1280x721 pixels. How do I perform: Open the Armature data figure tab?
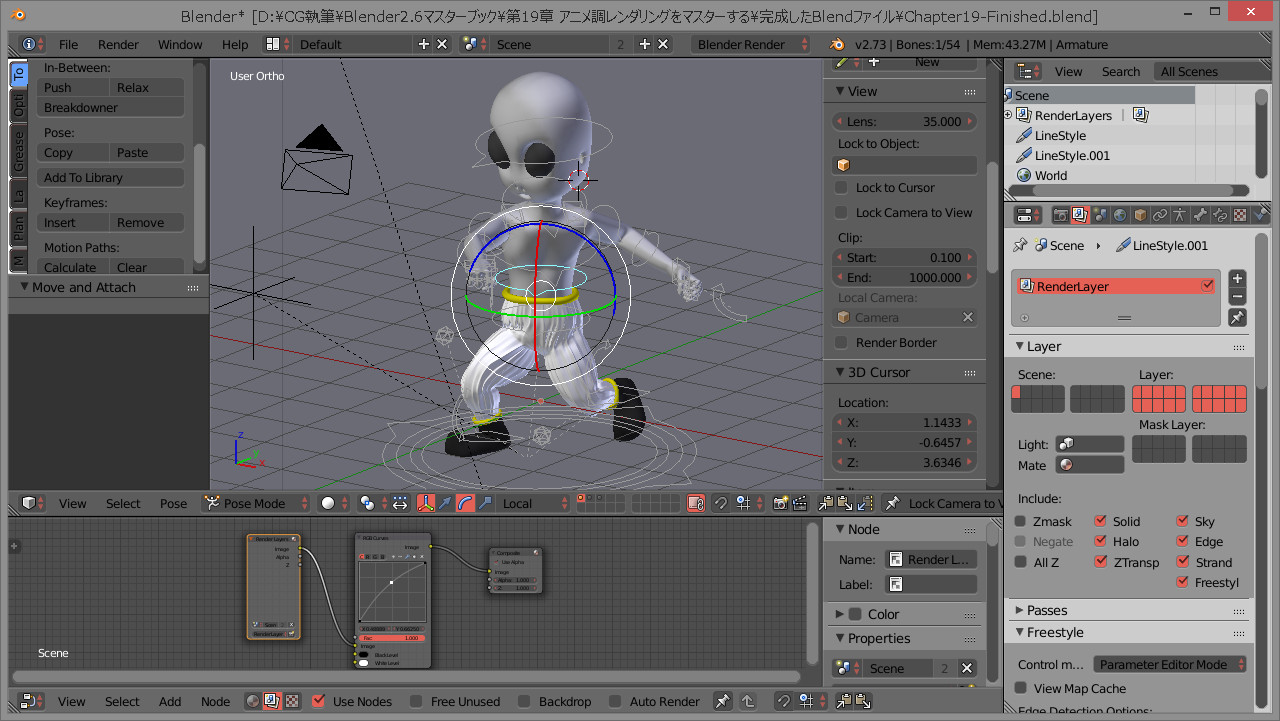pyautogui.click(x=1180, y=215)
